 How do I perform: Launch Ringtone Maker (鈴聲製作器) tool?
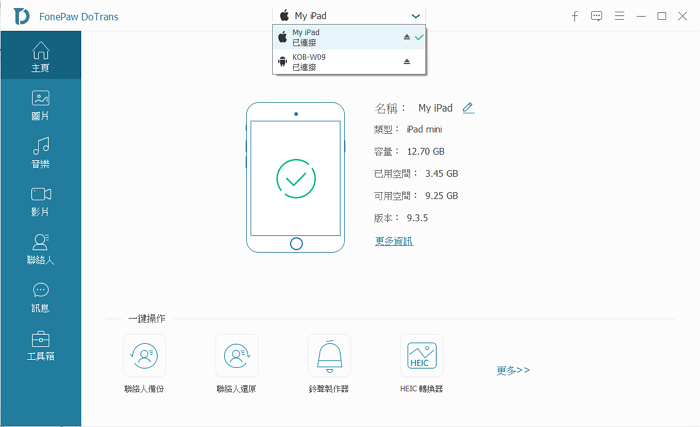tap(329, 364)
